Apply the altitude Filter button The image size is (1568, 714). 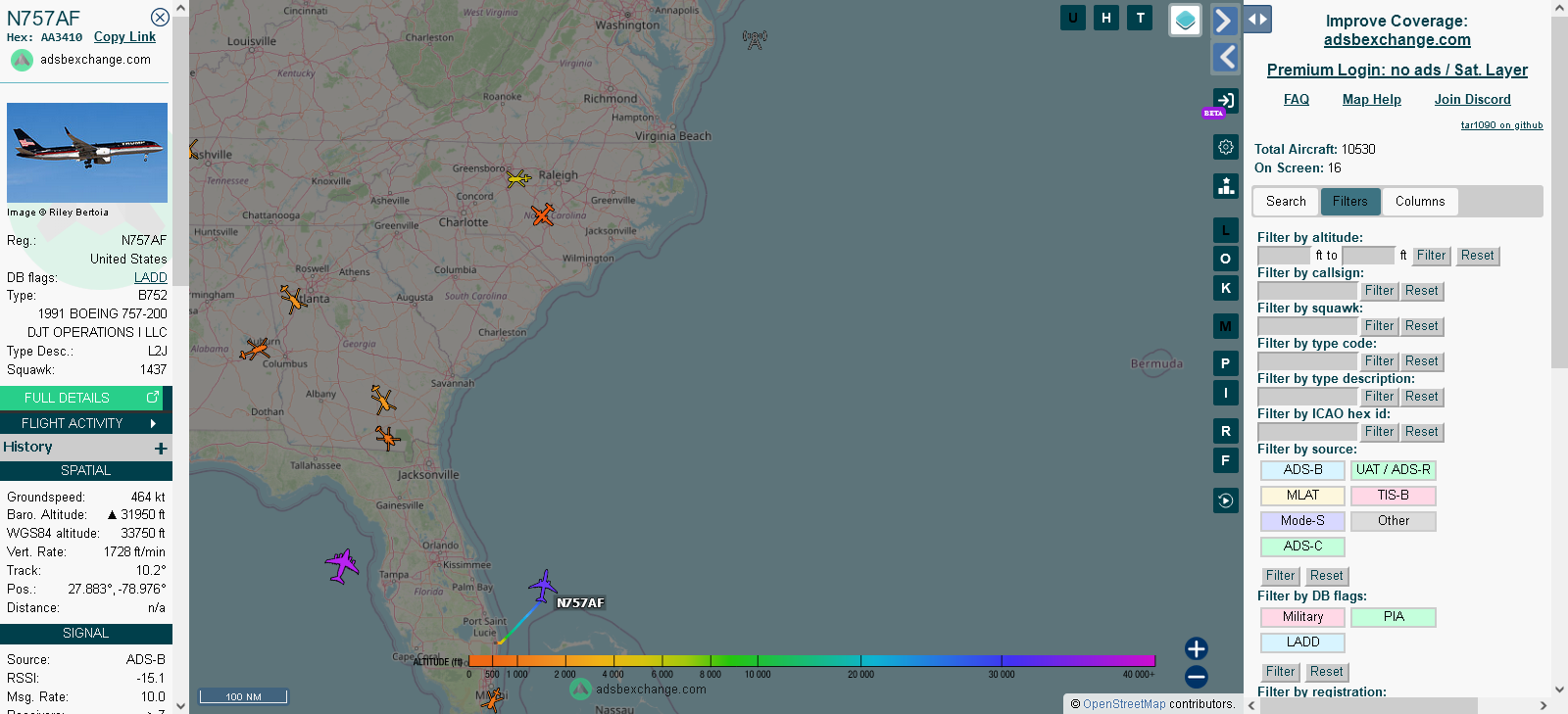1431,256
